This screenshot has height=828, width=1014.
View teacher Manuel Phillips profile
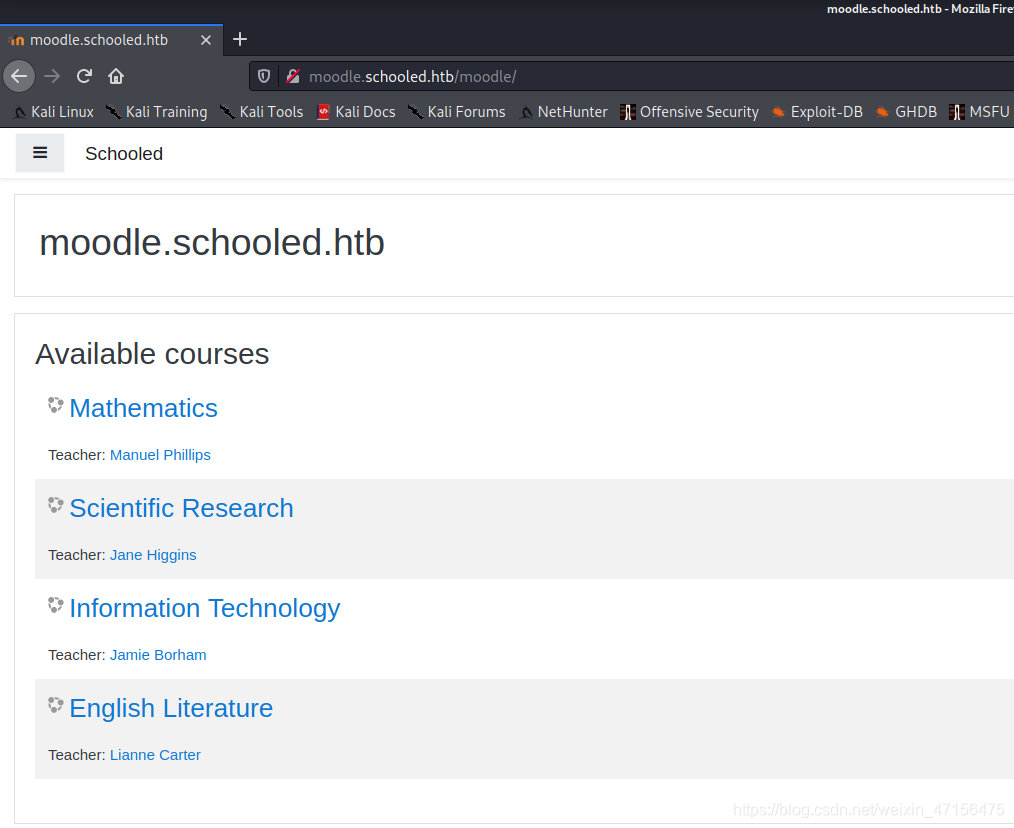tap(160, 455)
